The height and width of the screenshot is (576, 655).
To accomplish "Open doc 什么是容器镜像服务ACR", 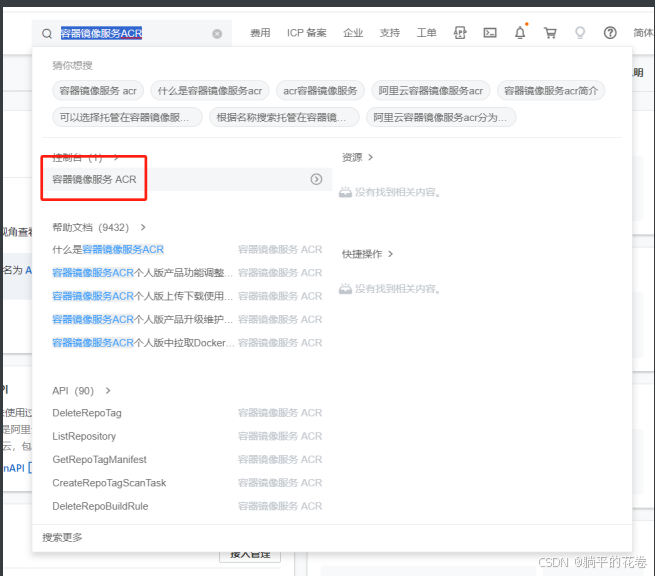I will click(108, 250).
